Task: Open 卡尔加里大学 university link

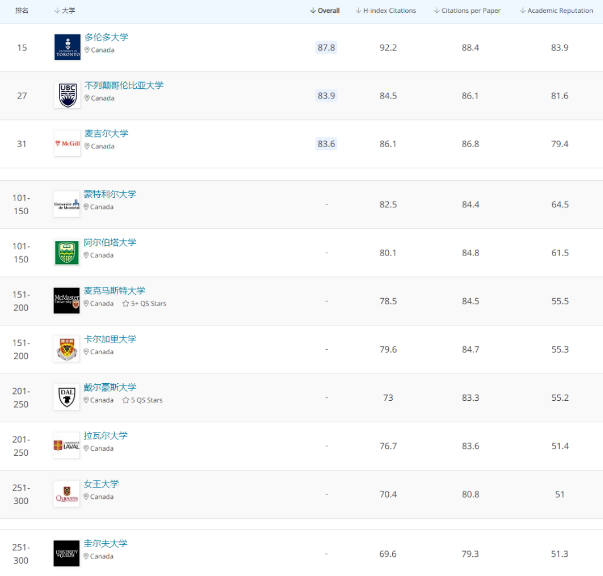Action: (110, 339)
